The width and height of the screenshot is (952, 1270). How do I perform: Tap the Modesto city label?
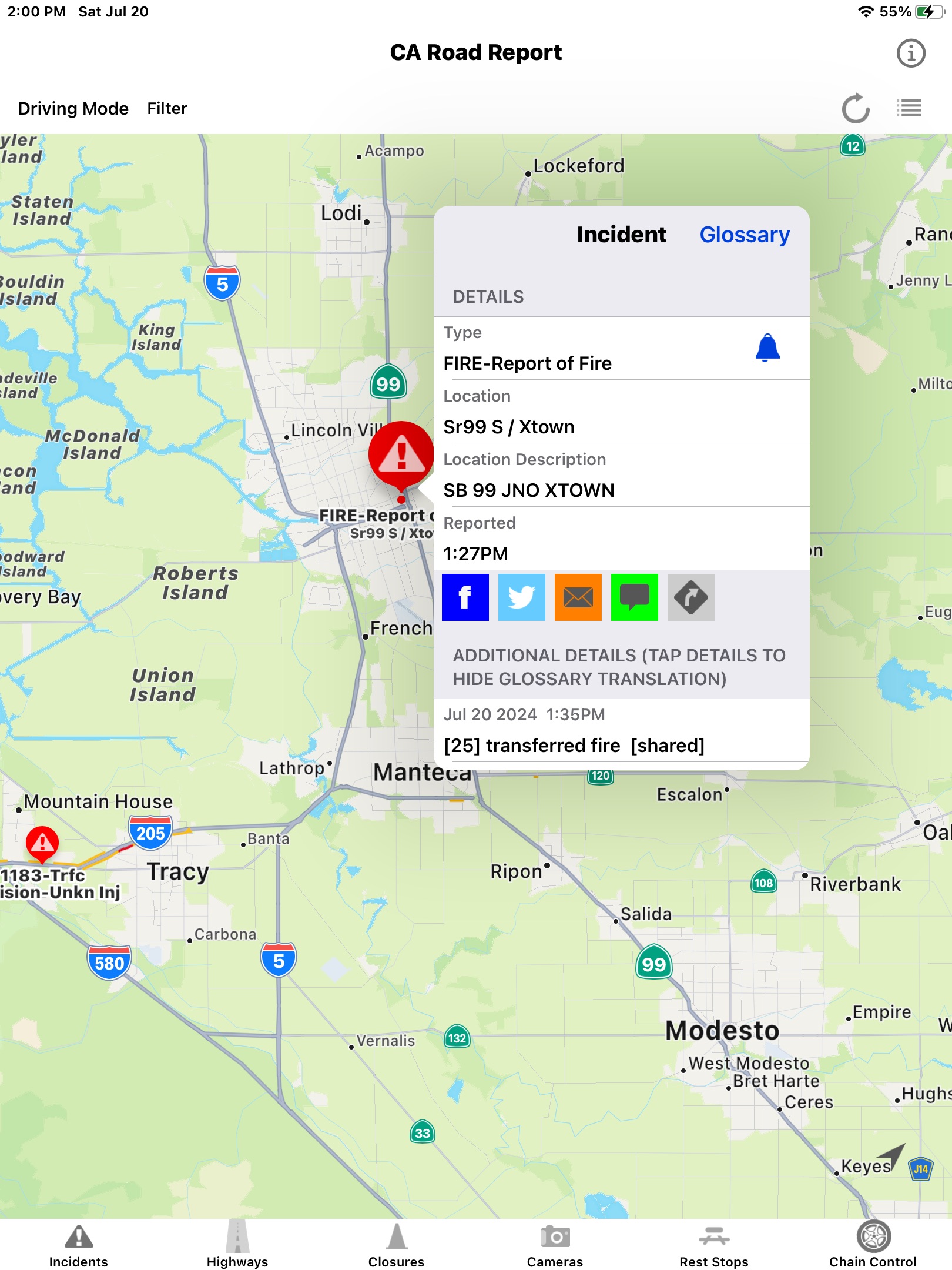pyautogui.click(x=722, y=1031)
